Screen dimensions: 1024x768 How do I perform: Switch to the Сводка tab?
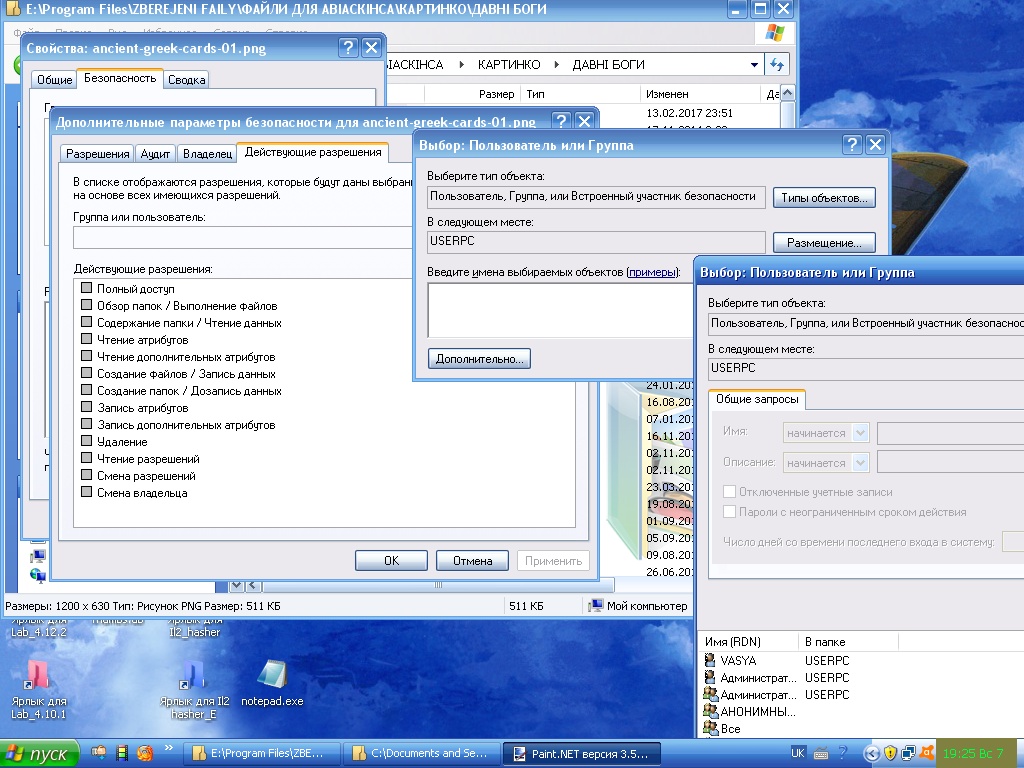tap(186, 80)
